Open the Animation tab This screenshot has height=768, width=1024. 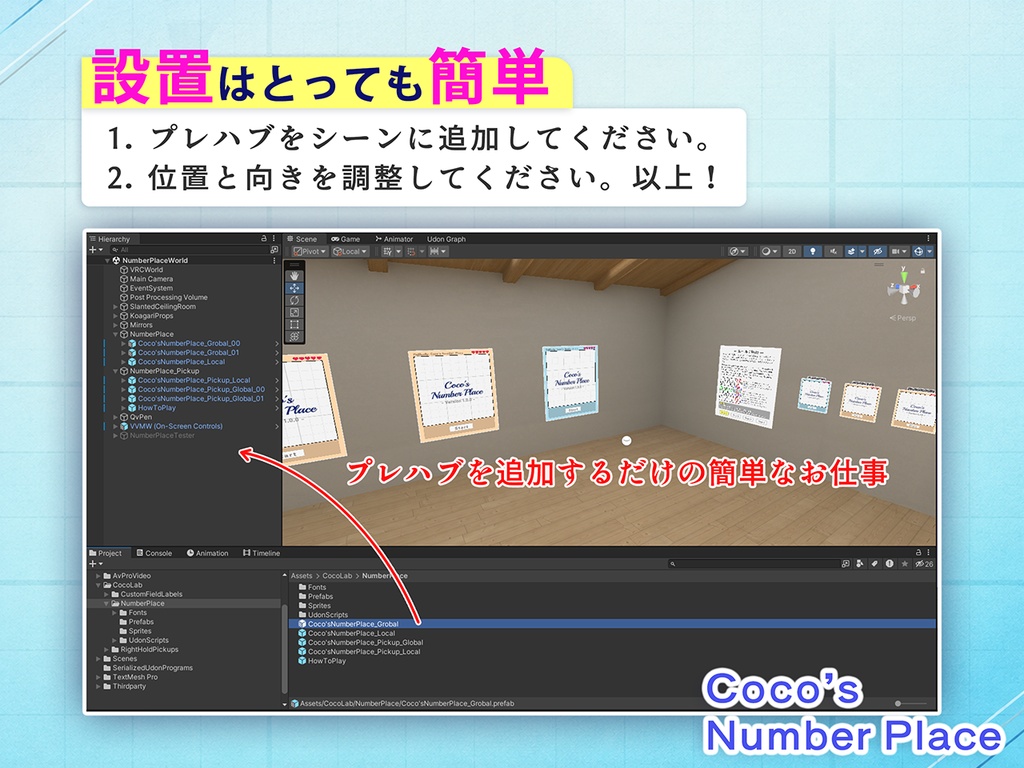(x=208, y=553)
